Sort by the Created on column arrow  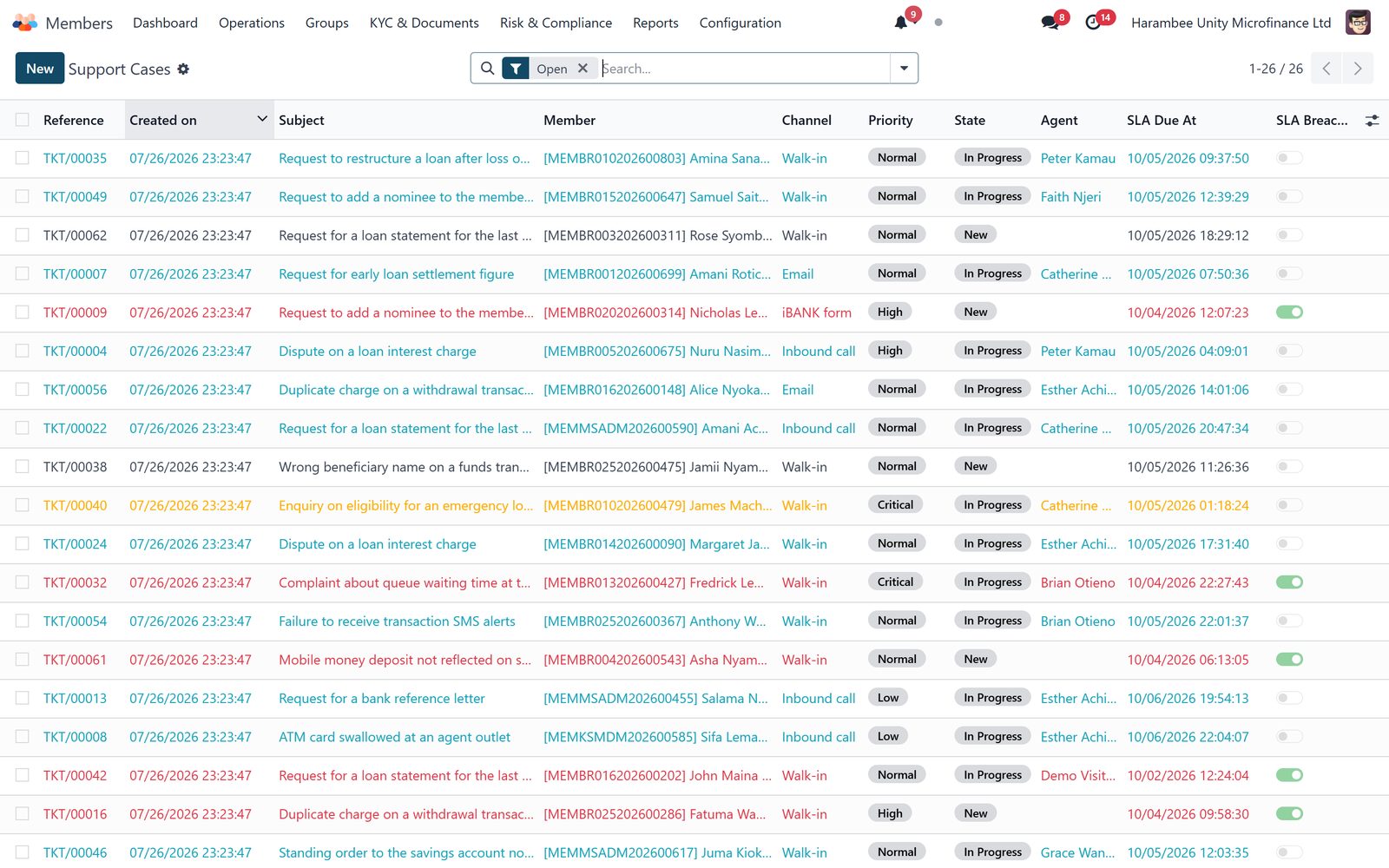tap(262, 119)
